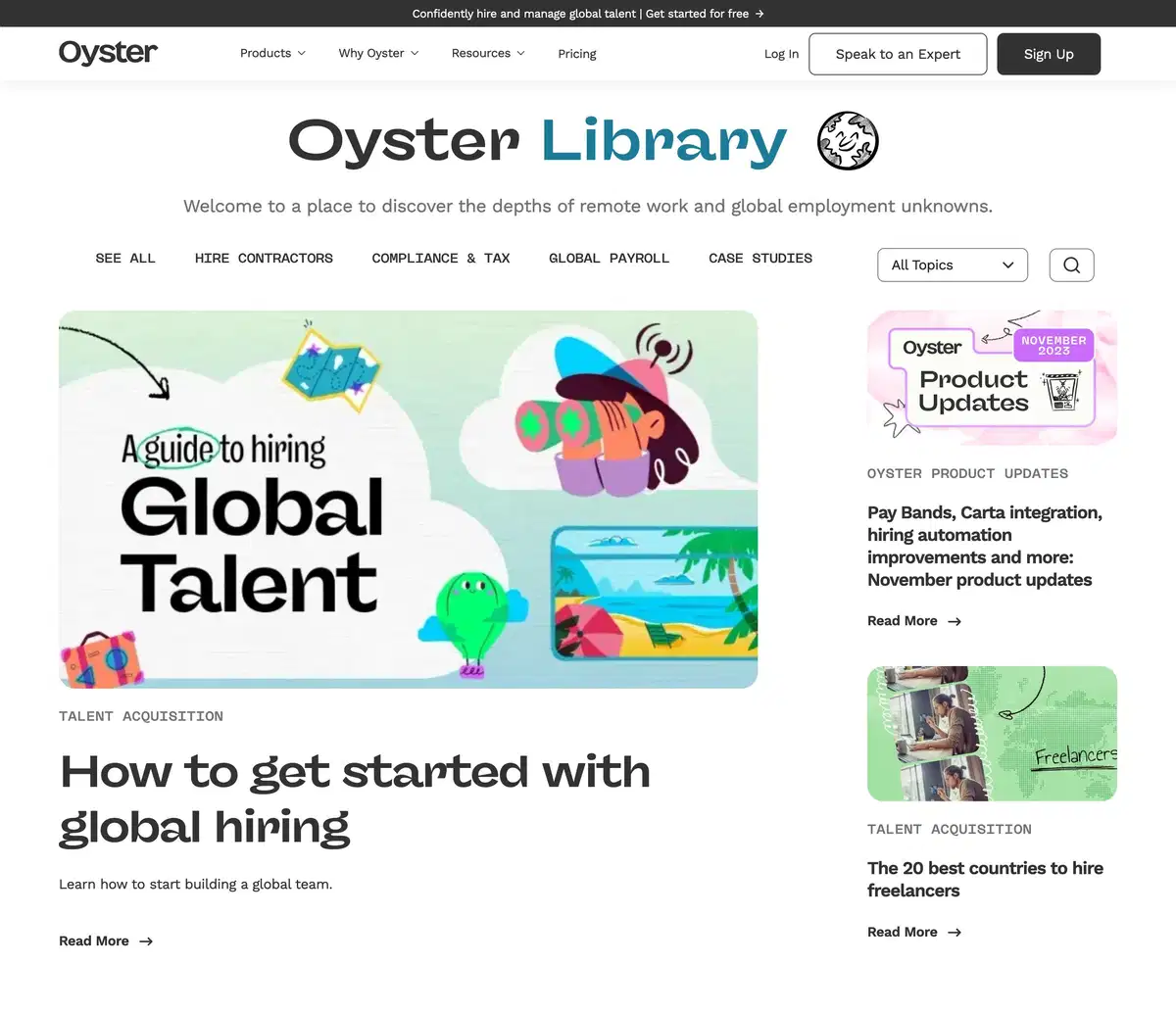
Task: Click TALENT ACQUISITION label under hero image
Action: 141,716
